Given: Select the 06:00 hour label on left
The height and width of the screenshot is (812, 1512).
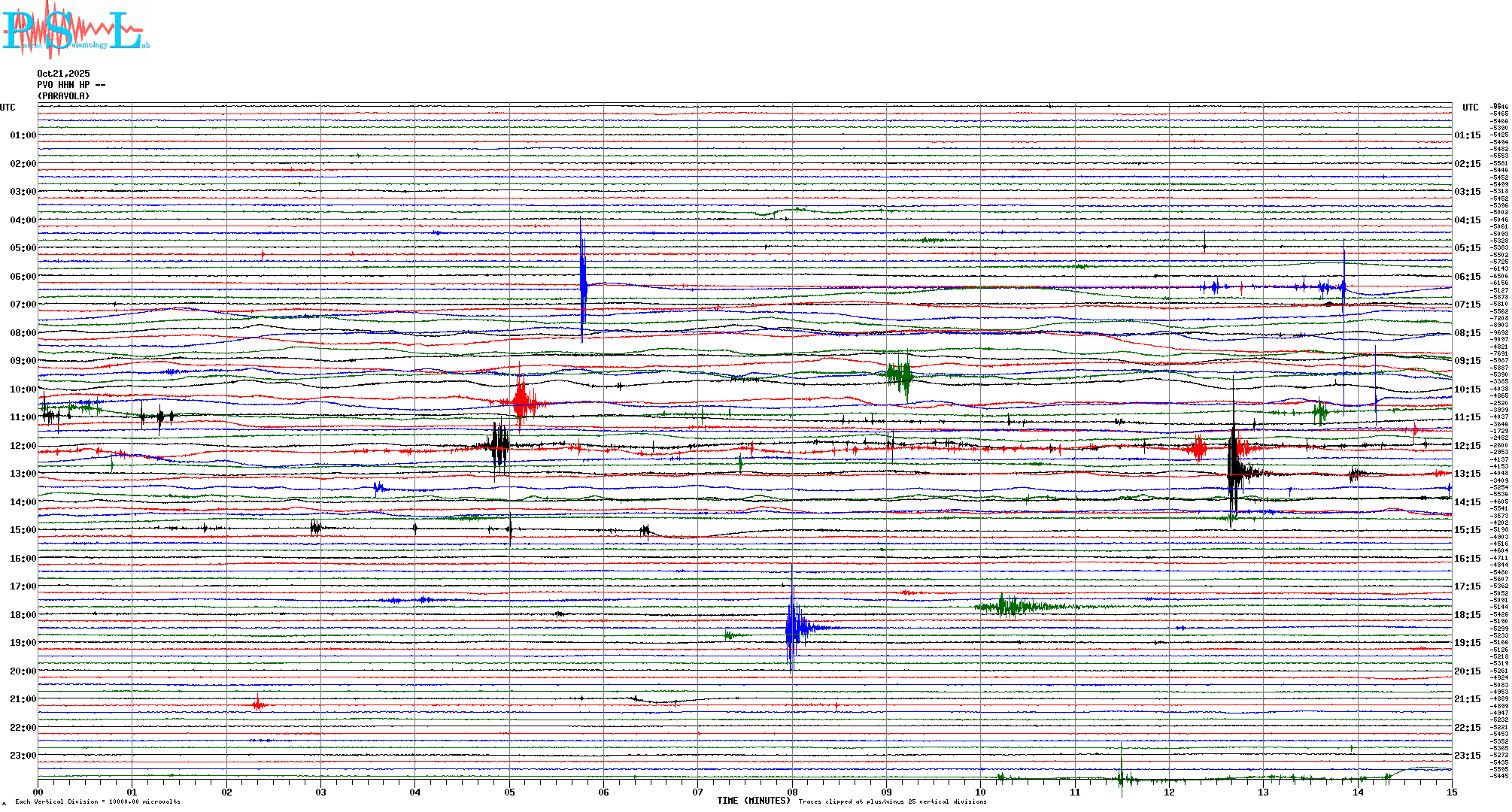Looking at the screenshot, I should point(23,277).
